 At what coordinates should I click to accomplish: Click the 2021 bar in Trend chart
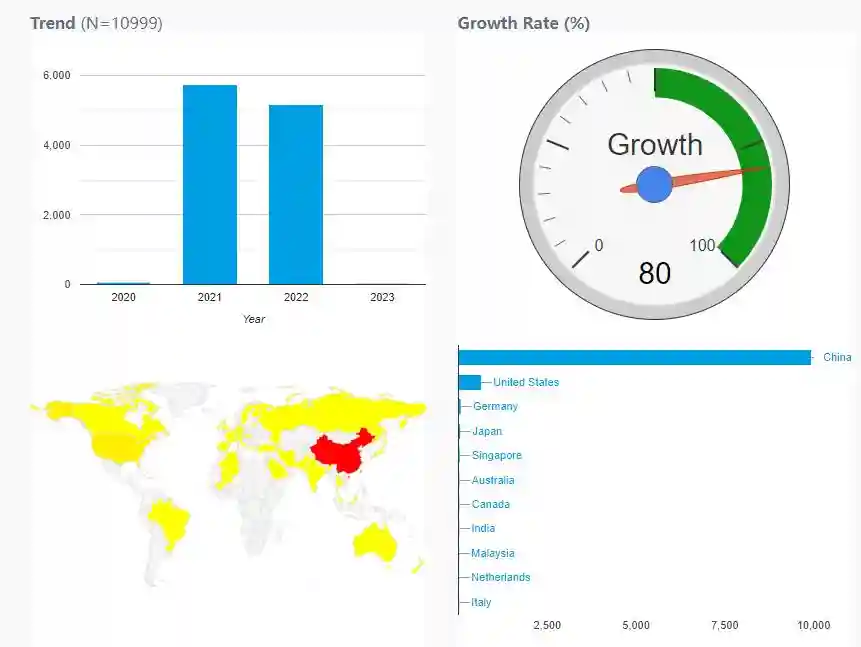point(210,185)
